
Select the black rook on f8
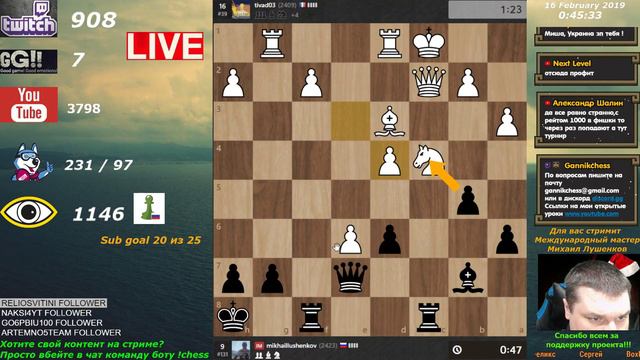click(311, 317)
